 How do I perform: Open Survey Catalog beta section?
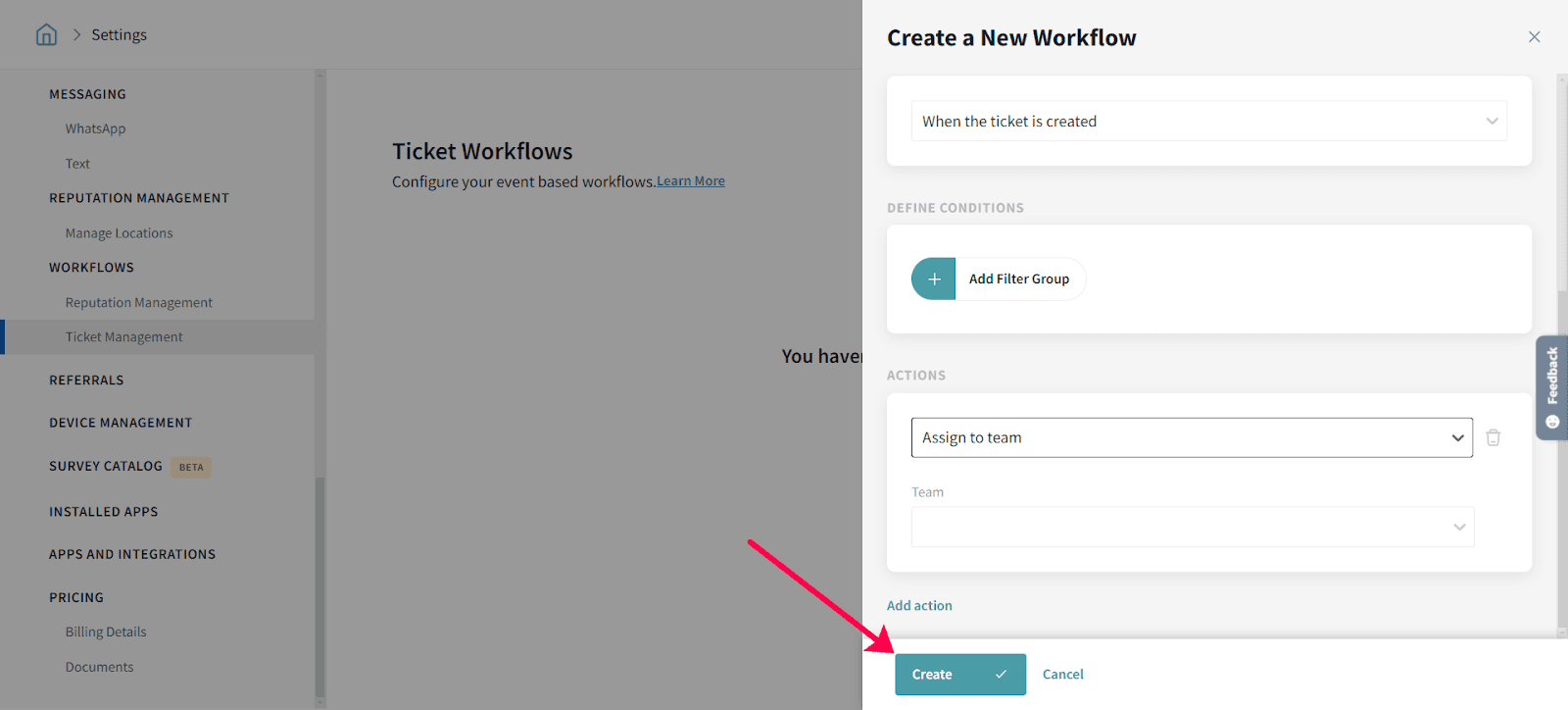[x=106, y=467]
